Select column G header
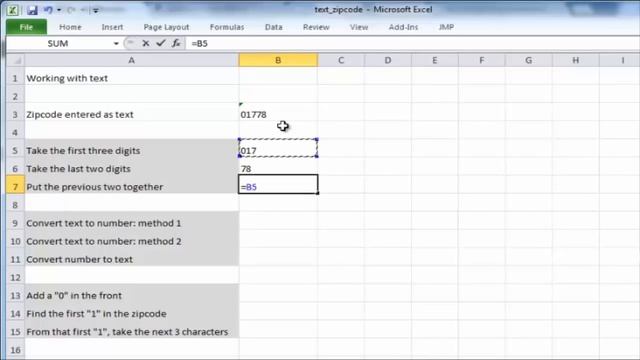The width and height of the screenshot is (640, 360). click(x=529, y=60)
